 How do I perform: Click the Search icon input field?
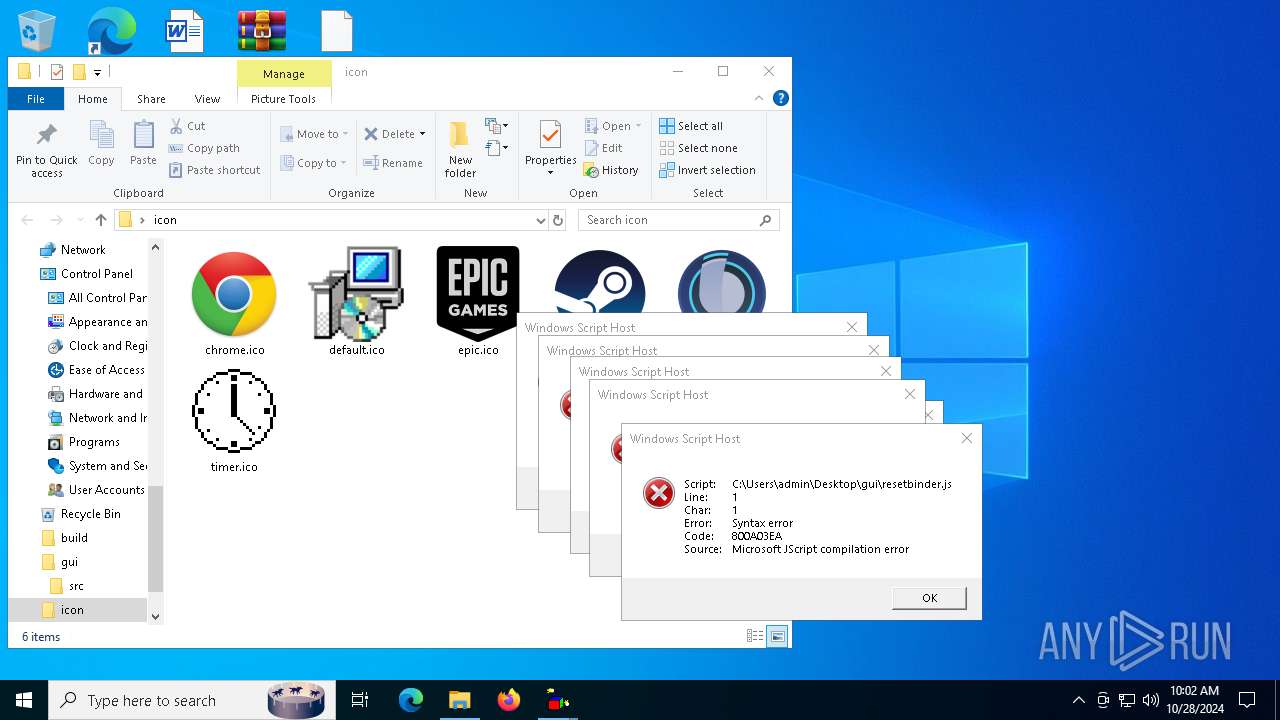coord(678,220)
